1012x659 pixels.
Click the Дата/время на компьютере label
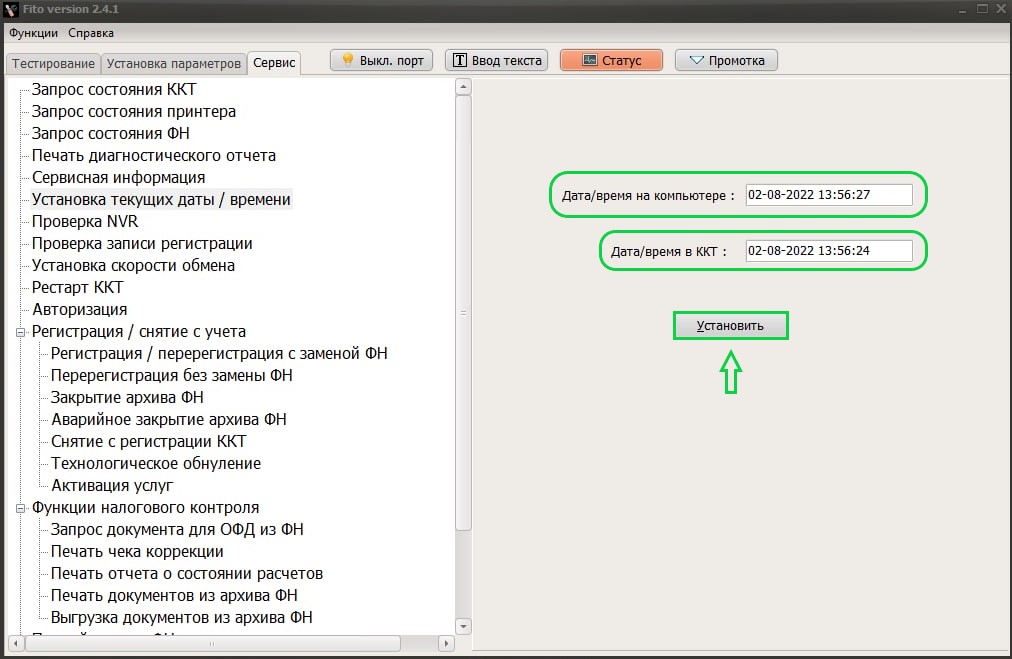(648, 196)
